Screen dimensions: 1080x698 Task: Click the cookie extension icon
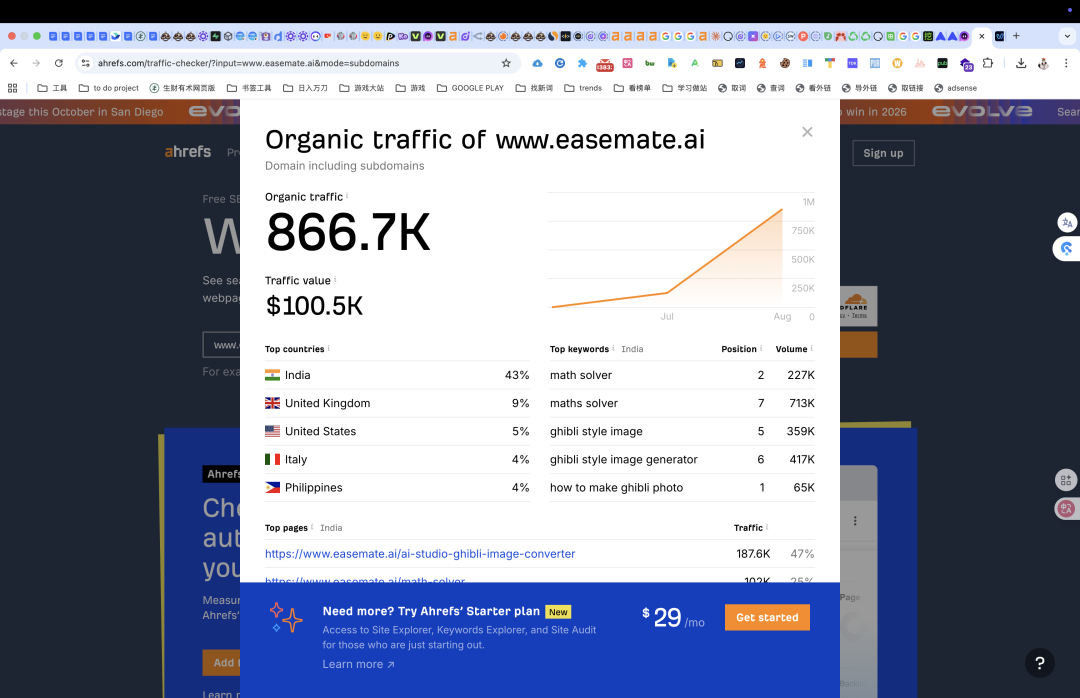click(x=785, y=63)
